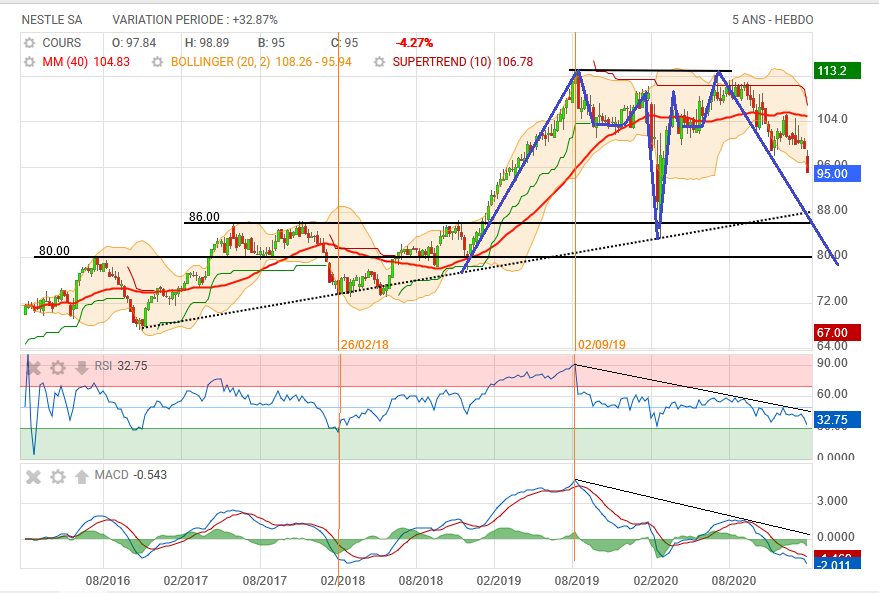Click the MM (40) indicator label
The height and width of the screenshot is (593, 879).
65,62
